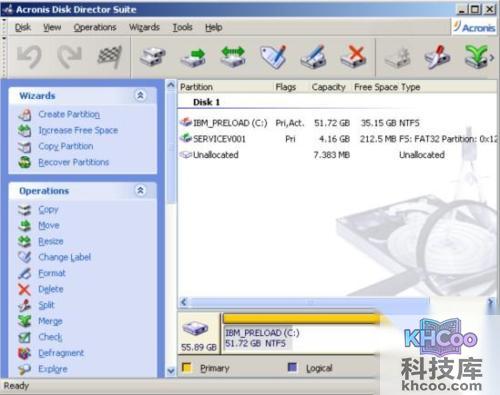Select the IBM_PRELOAD (C:) partition row
500x395 pixels.
point(337,123)
